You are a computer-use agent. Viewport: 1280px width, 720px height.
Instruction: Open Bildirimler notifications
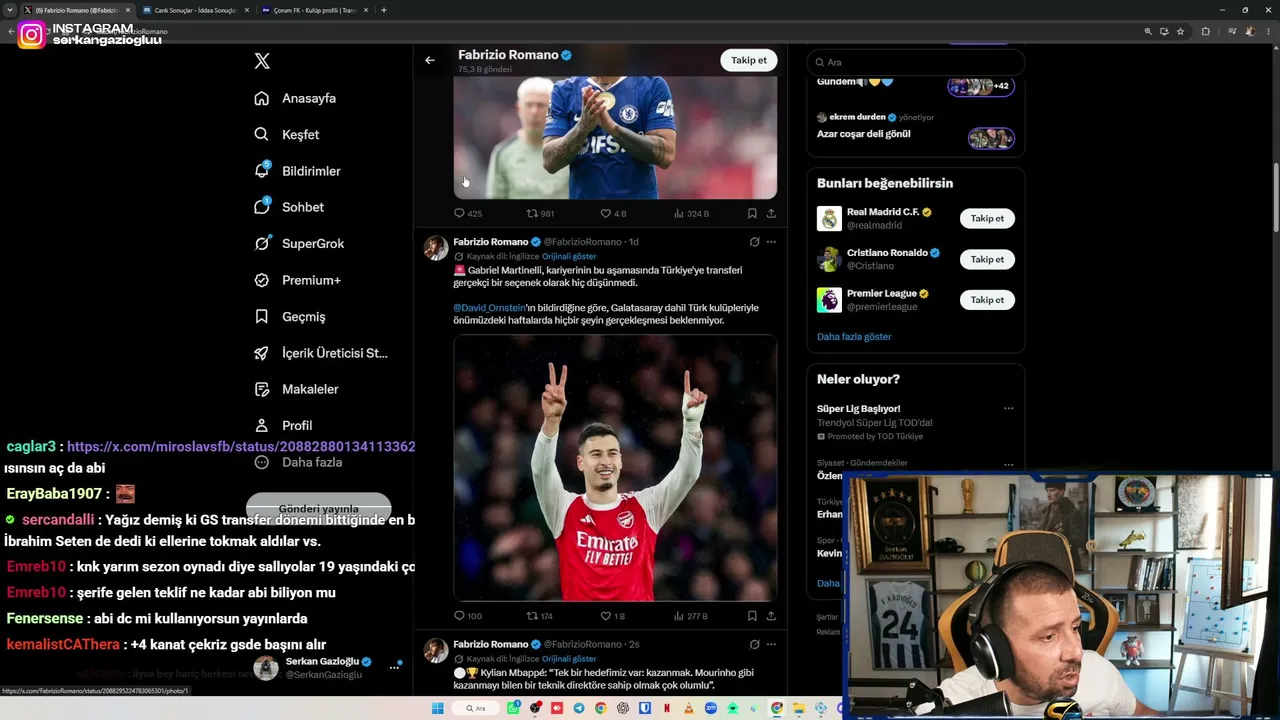(297, 171)
